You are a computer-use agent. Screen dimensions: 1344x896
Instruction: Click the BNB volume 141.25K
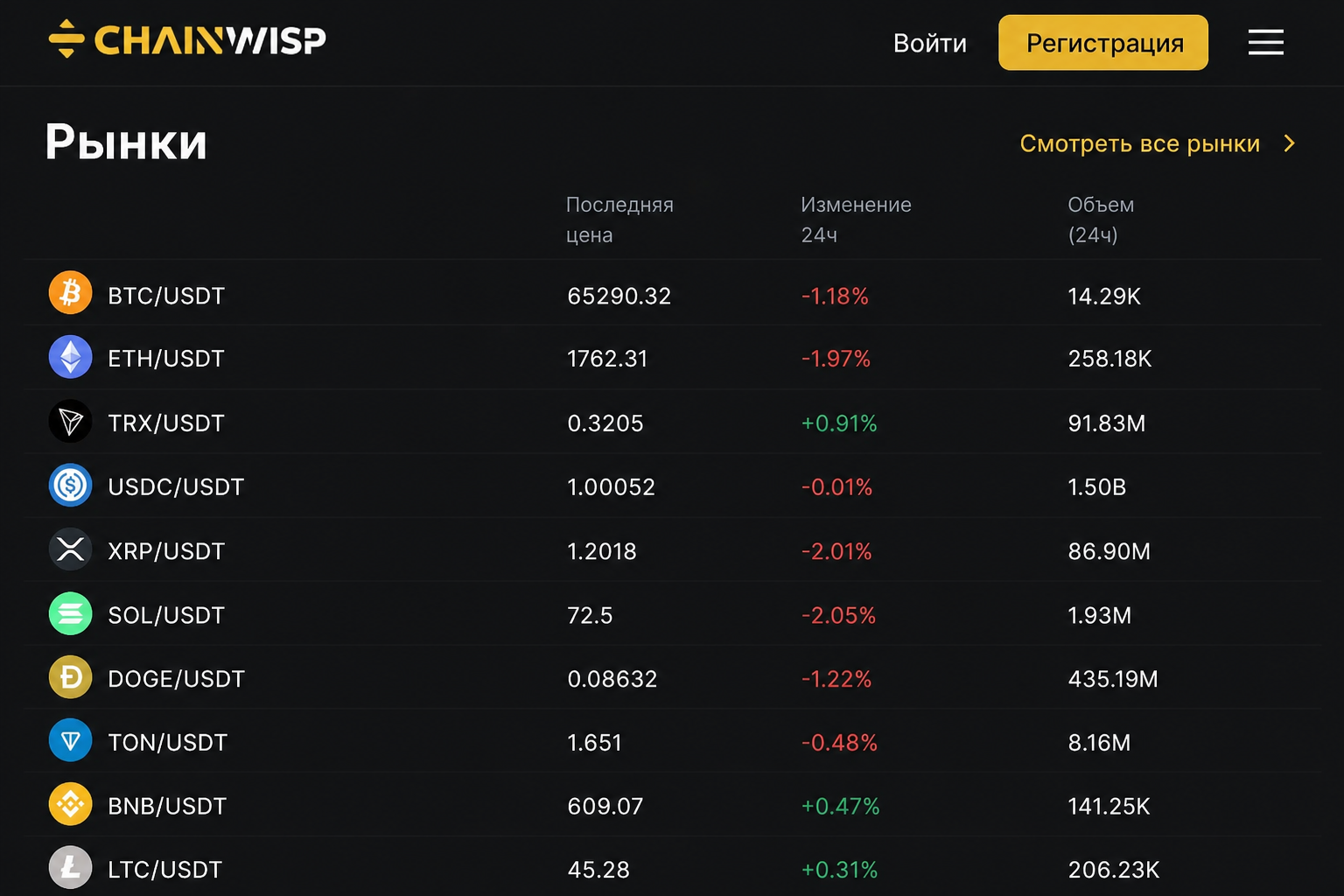point(1109,806)
